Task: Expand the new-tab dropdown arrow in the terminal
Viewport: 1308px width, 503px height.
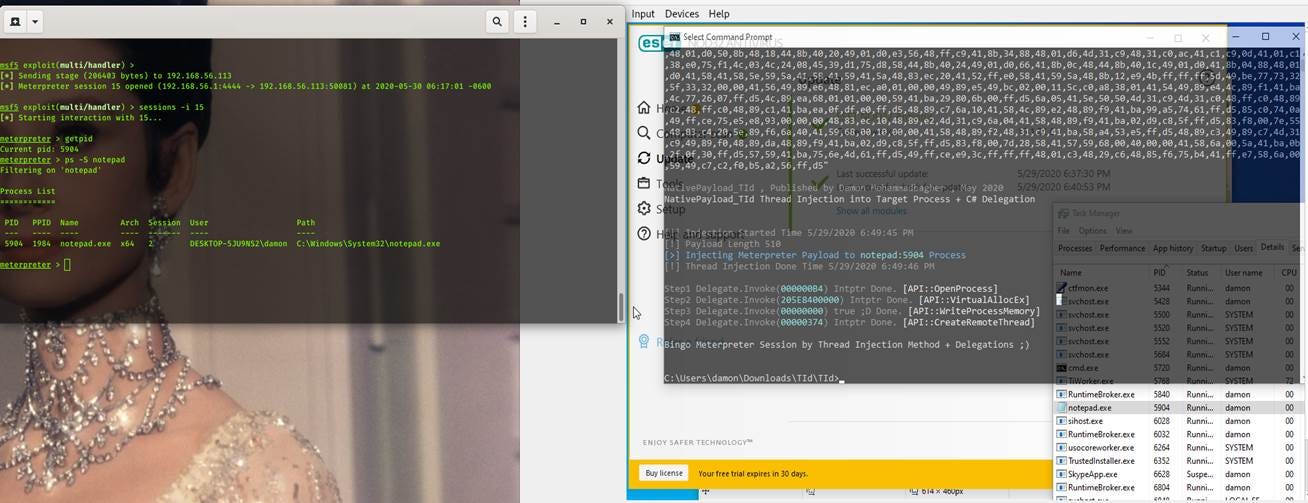Action: click(35, 21)
